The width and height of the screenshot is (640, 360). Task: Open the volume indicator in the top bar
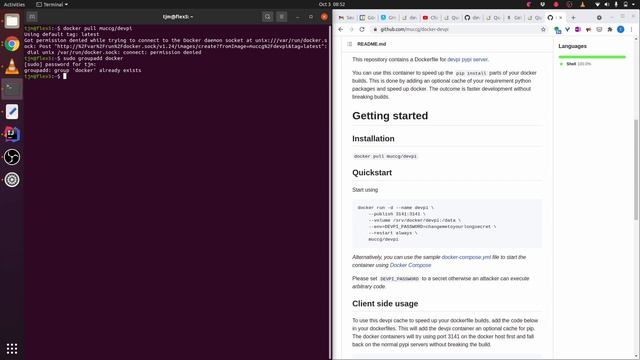[607, 4]
